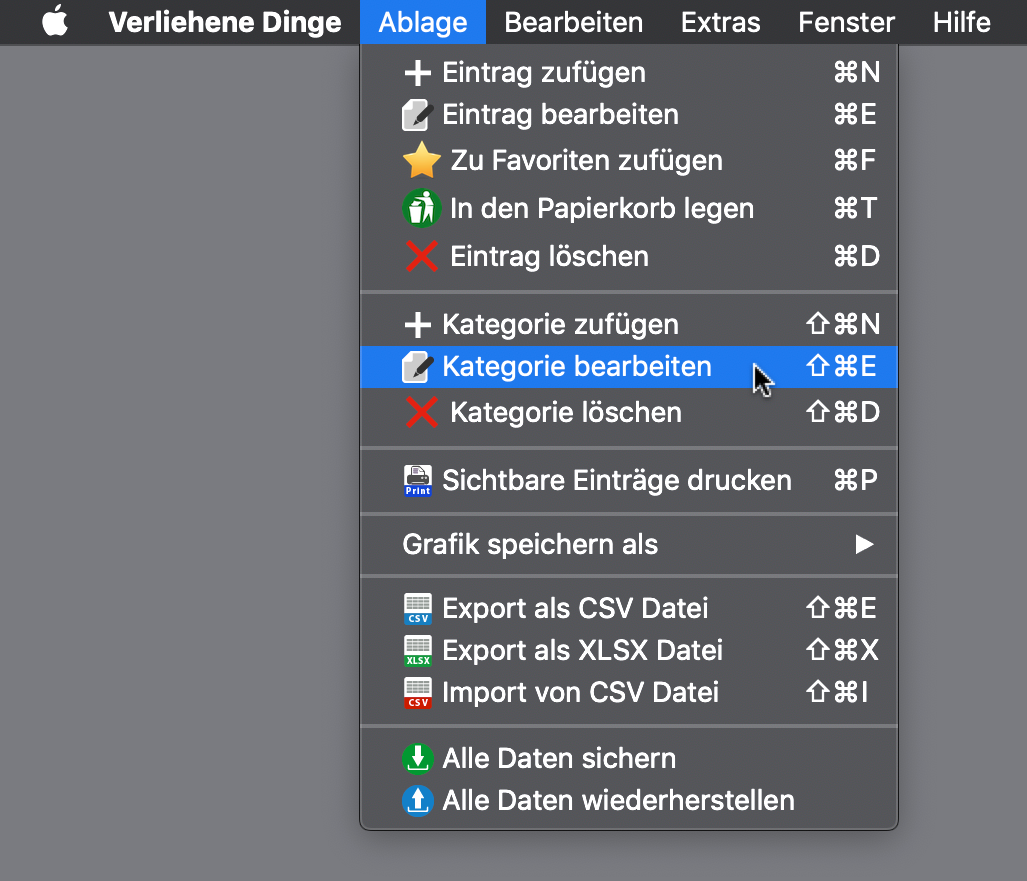Click the green XLSX export icon
Screen dimensions: 1027x881
pos(417,650)
